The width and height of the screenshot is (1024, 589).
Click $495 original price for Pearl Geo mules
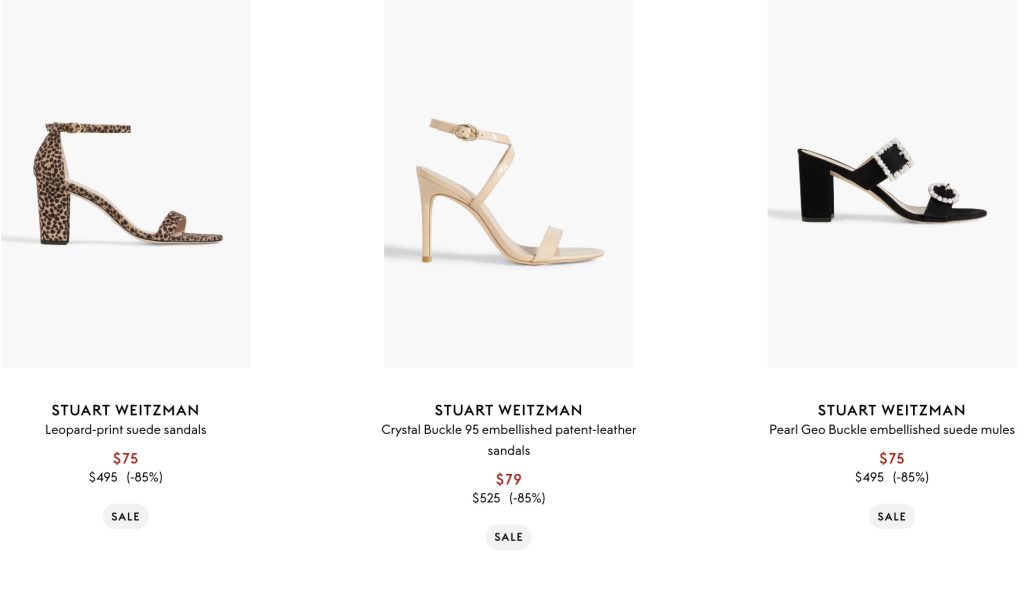869,477
